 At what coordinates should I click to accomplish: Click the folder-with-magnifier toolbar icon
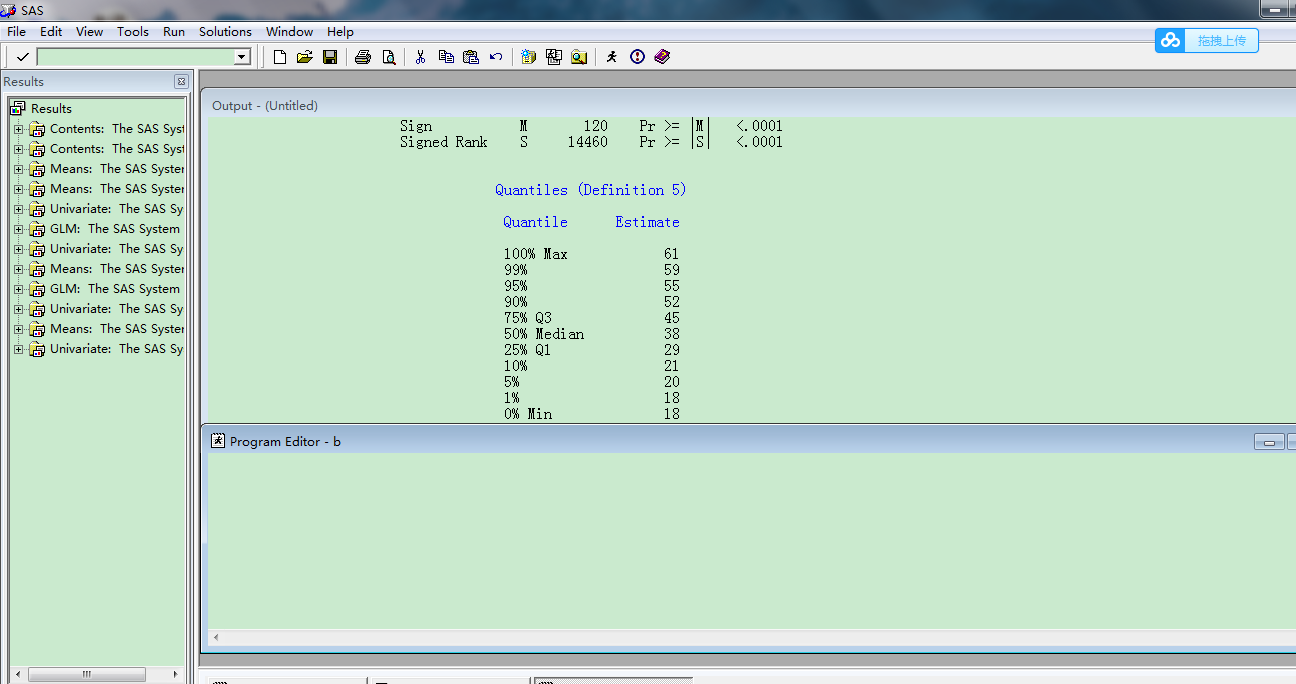pyautogui.click(x=579, y=57)
